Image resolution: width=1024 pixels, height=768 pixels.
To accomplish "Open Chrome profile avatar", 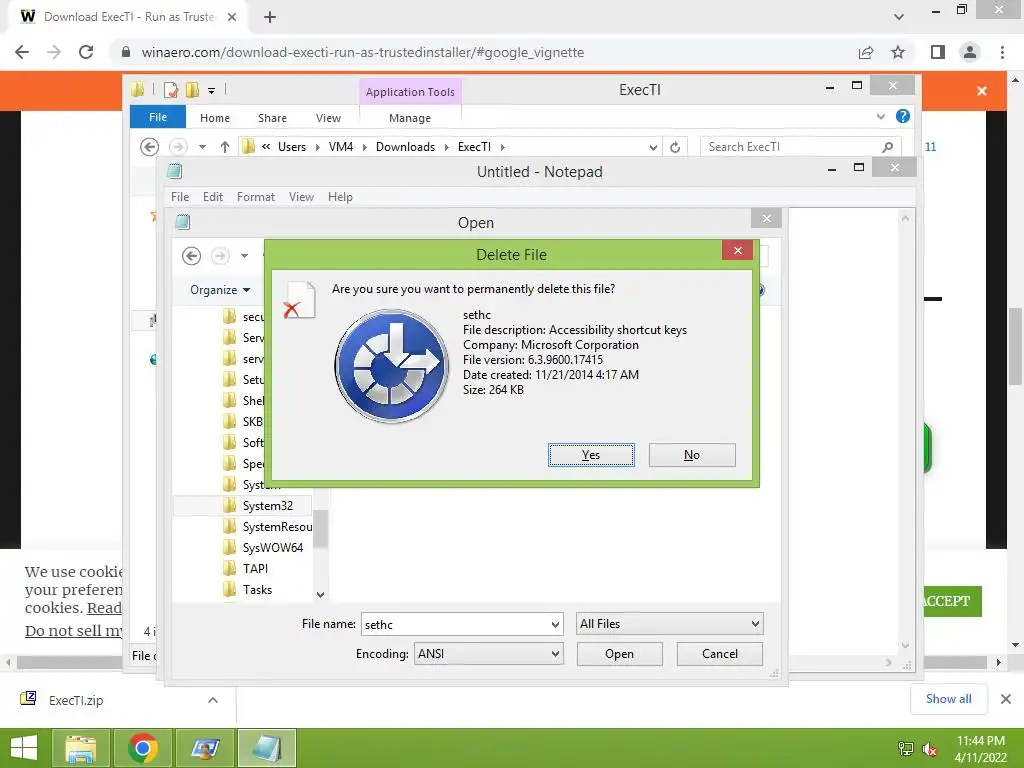I will (x=970, y=52).
